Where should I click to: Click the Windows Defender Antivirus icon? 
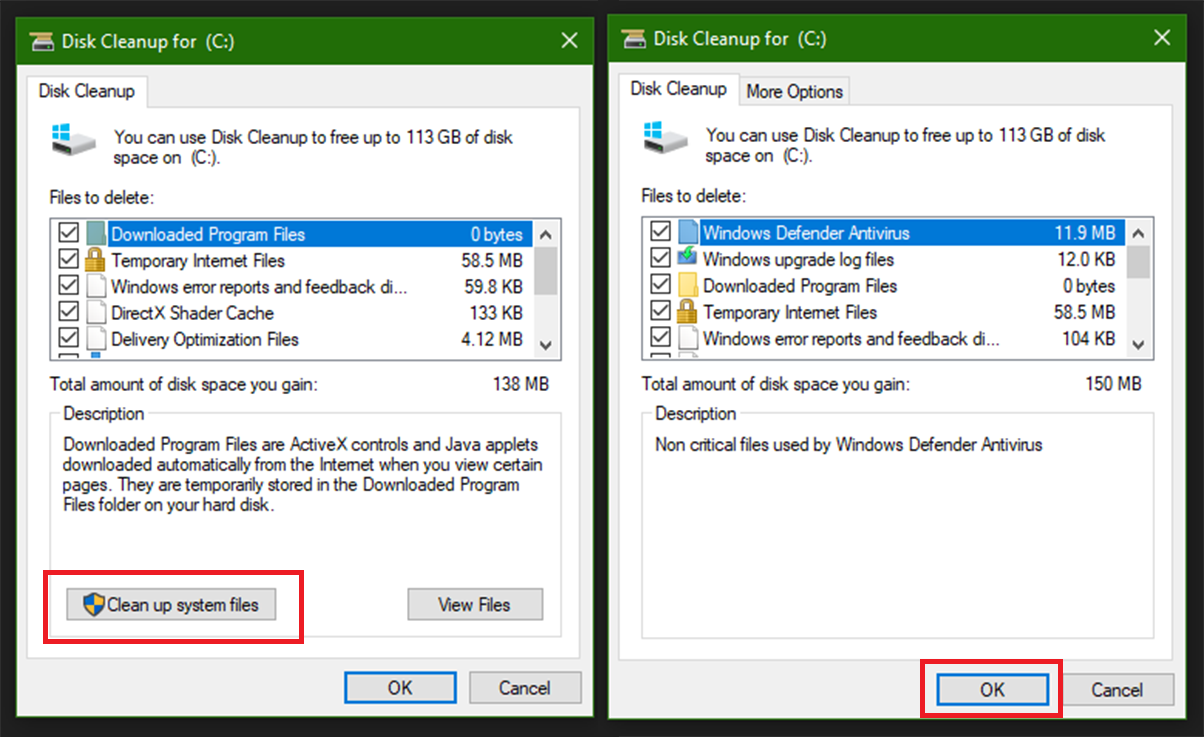coord(687,233)
